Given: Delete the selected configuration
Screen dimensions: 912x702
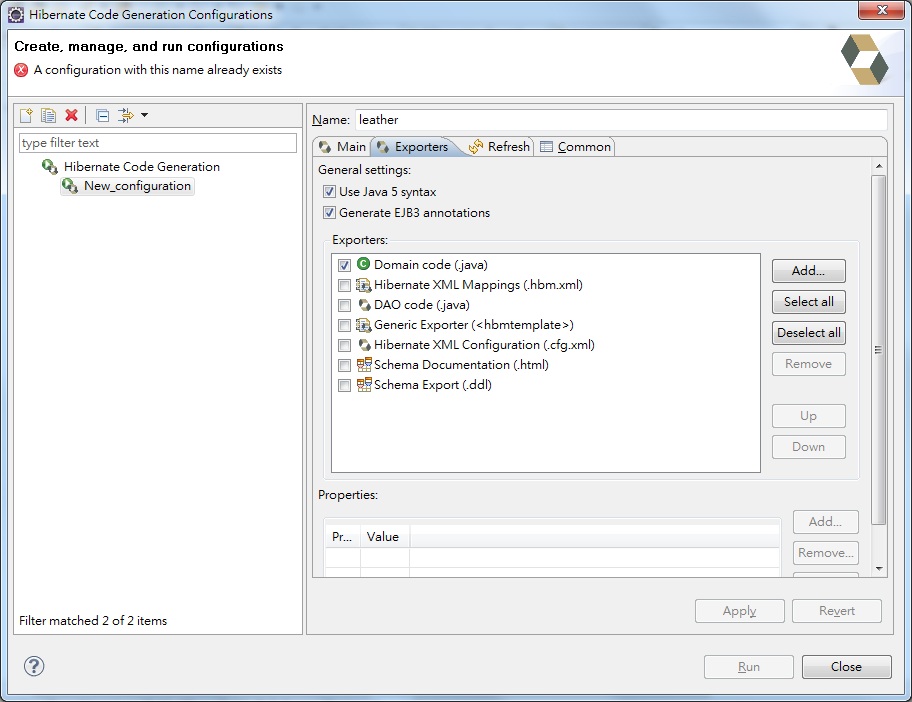Looking at the screenshot, I should click(x=71, y=115).
